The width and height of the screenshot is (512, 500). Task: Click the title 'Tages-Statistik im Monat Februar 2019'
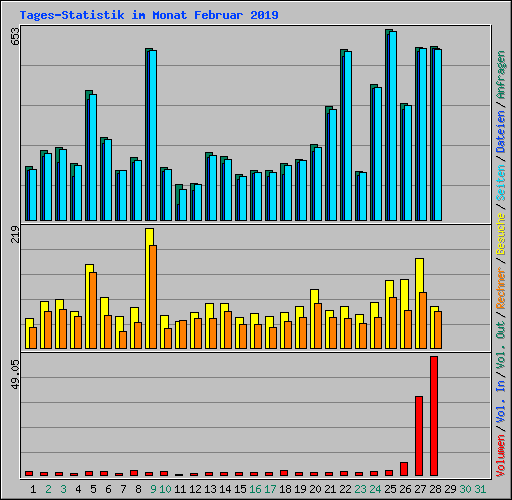149,15
